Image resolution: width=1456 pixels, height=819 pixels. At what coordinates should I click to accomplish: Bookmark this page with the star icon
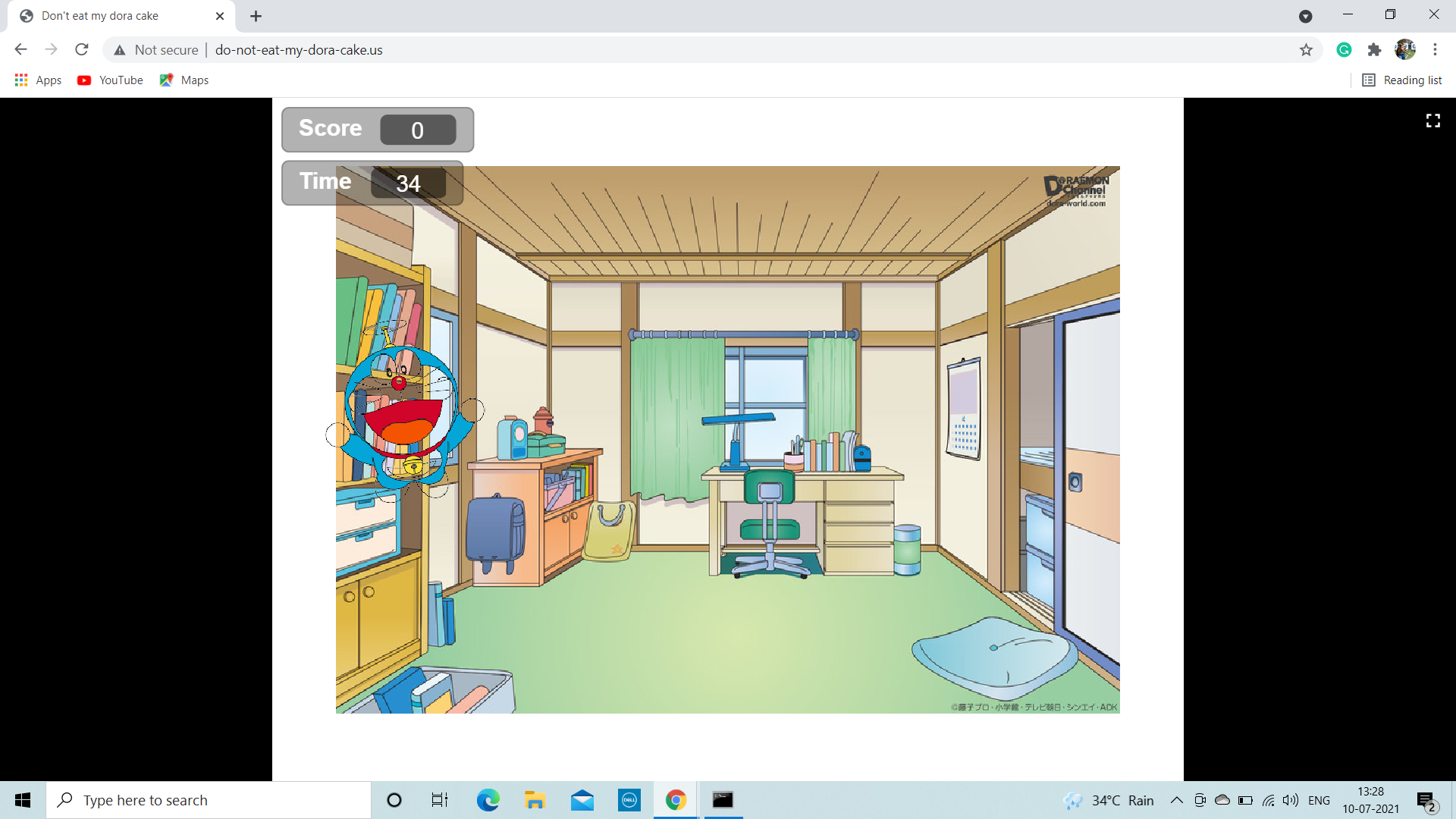(x=1306, y=50)
